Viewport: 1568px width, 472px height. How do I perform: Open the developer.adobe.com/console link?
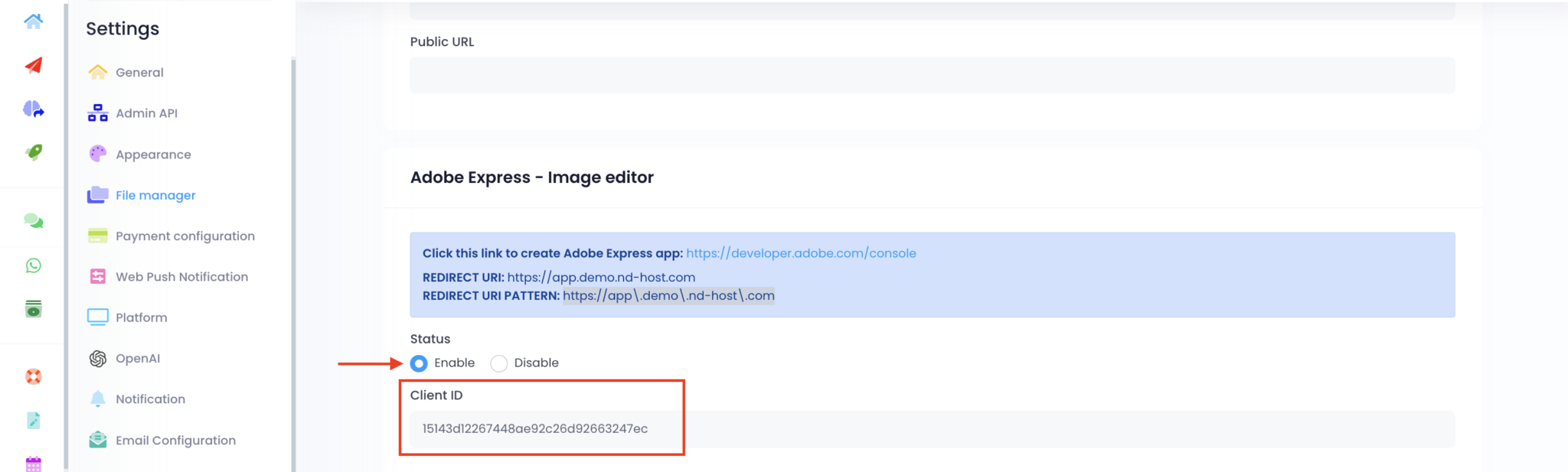pyautogui.click(x=801, y=253)
